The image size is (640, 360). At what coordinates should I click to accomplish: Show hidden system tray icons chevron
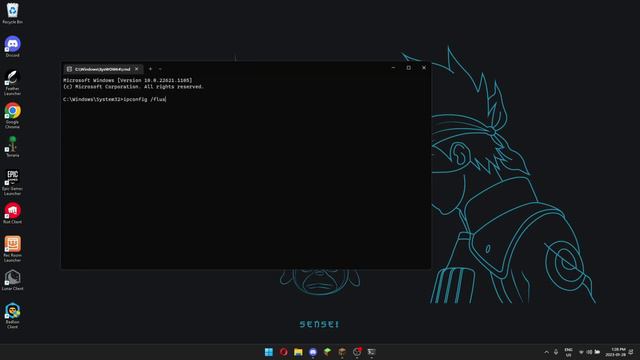point(547,352)
